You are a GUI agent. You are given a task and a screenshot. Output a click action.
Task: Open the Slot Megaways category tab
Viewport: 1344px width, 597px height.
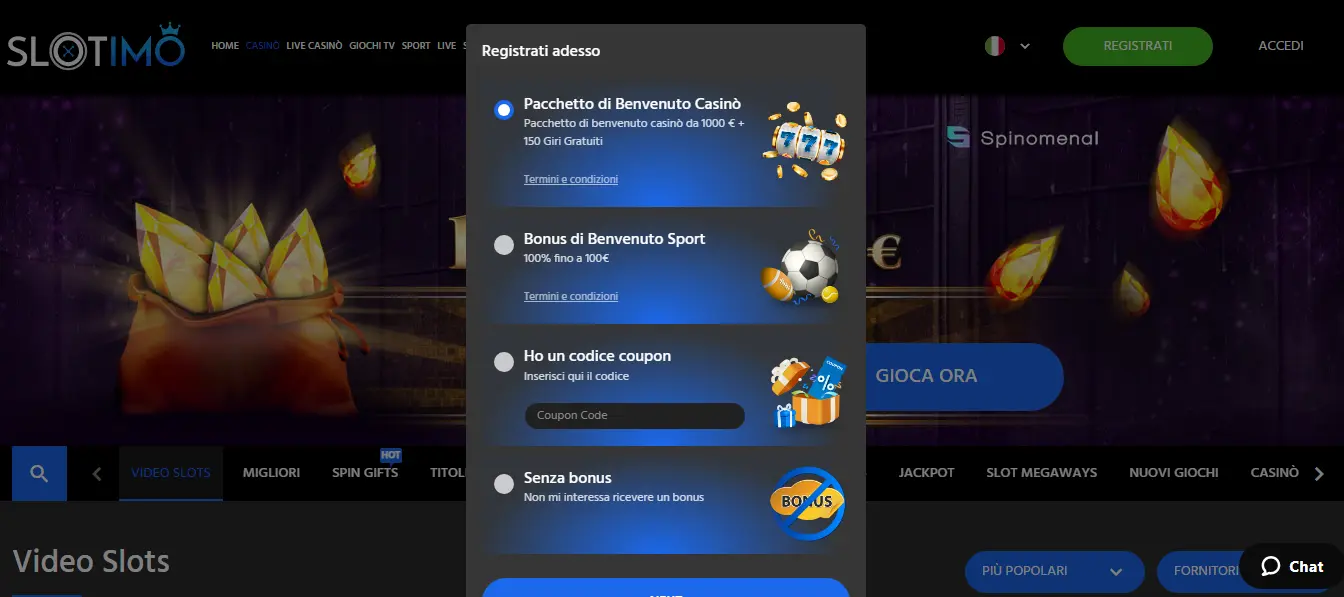(1041, 473)
